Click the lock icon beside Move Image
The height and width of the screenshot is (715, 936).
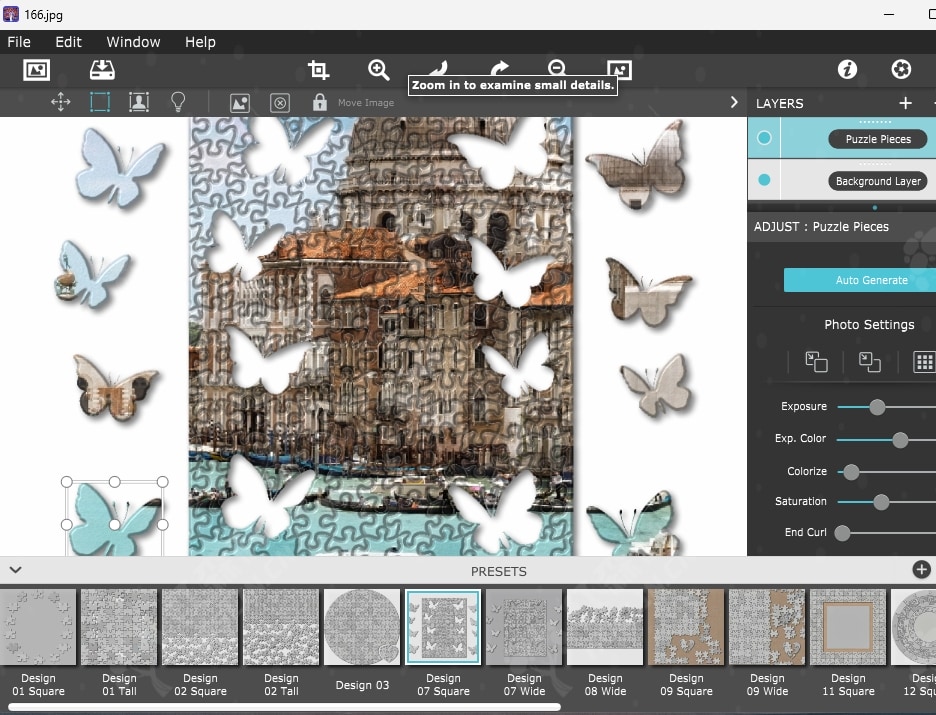pyautogui.click(x=319, y=102)
